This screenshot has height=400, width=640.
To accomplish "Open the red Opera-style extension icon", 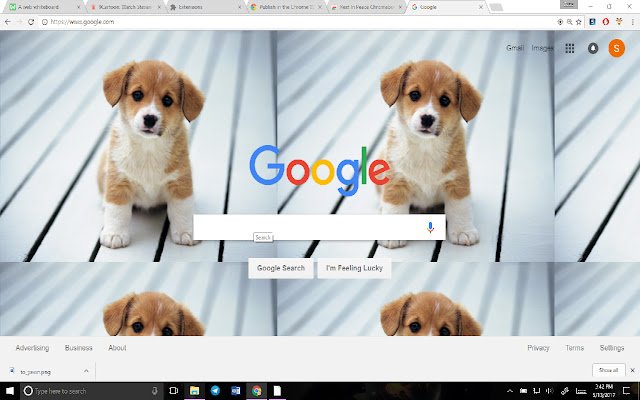I will [x=606, y=22].
